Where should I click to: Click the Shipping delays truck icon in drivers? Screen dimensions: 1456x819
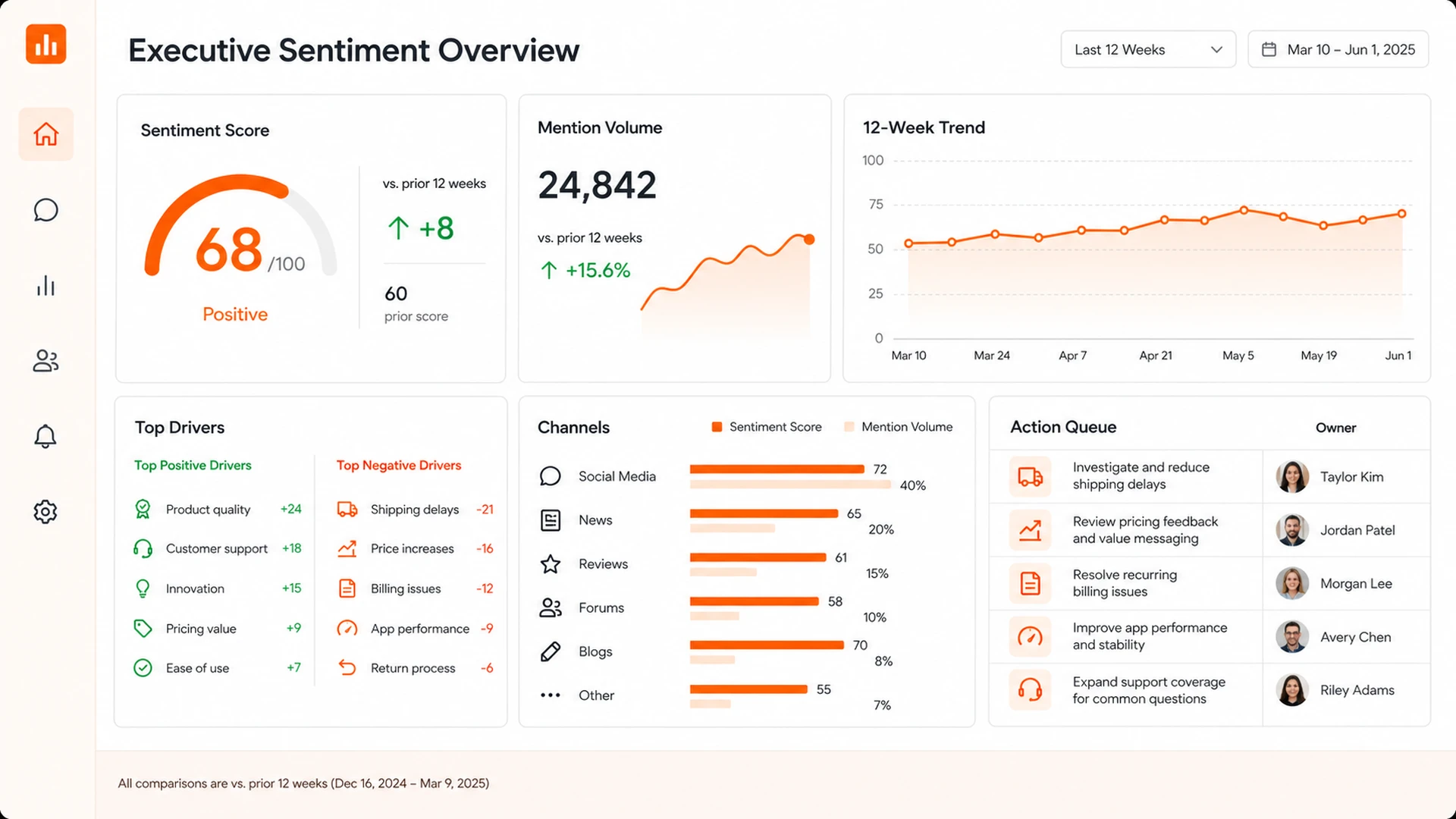tap(347, 510)
